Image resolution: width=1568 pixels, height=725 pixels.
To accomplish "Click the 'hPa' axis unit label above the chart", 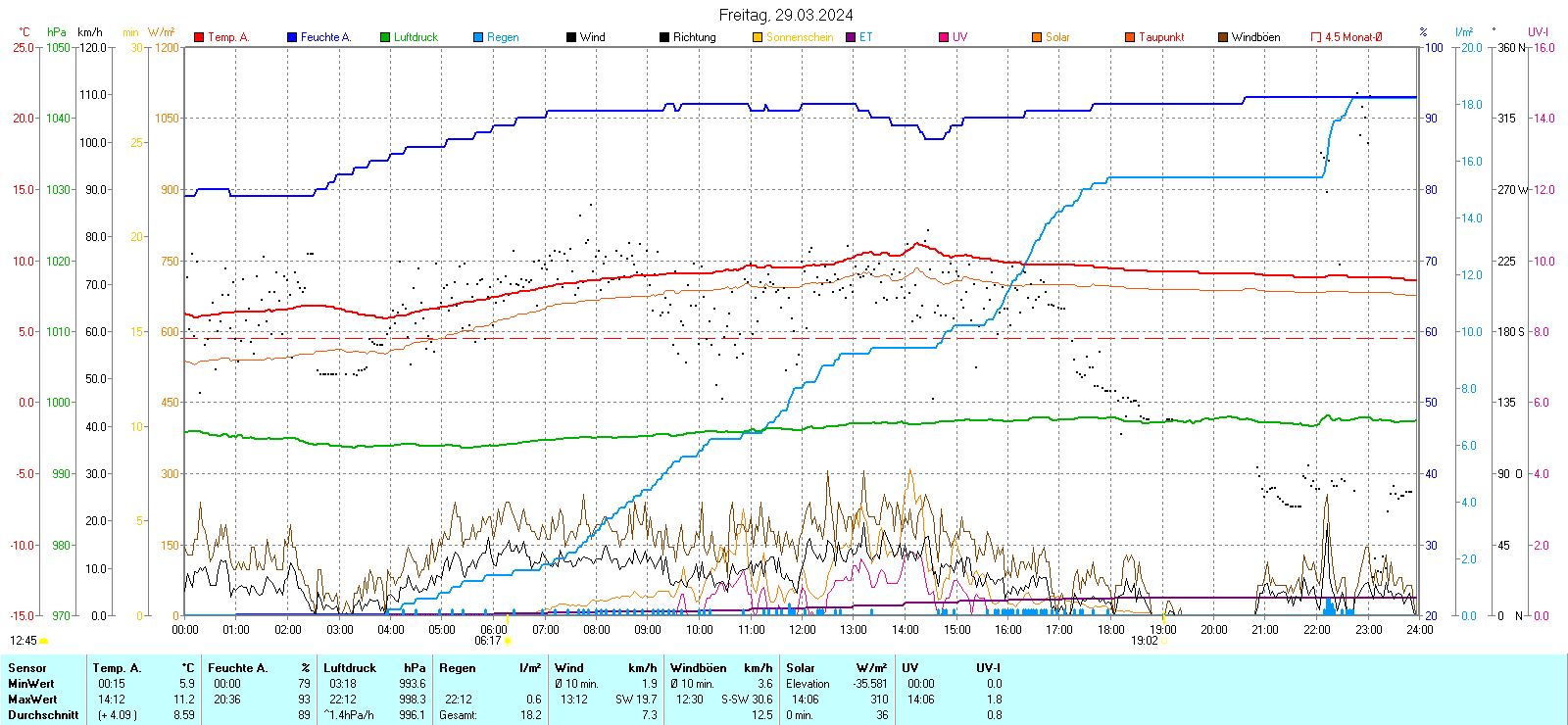I will (x=57, y=32).
